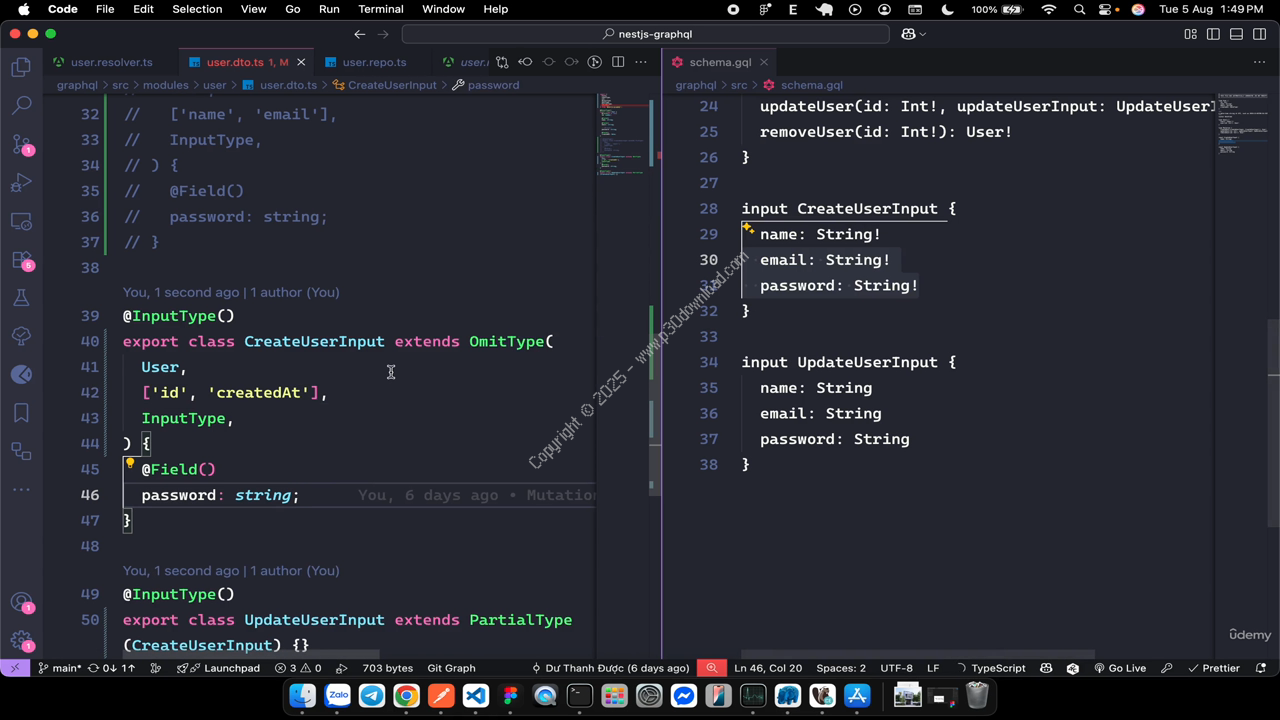Click the split editor right icon
The image size is (1280, 720).
[x=618, y=62]
